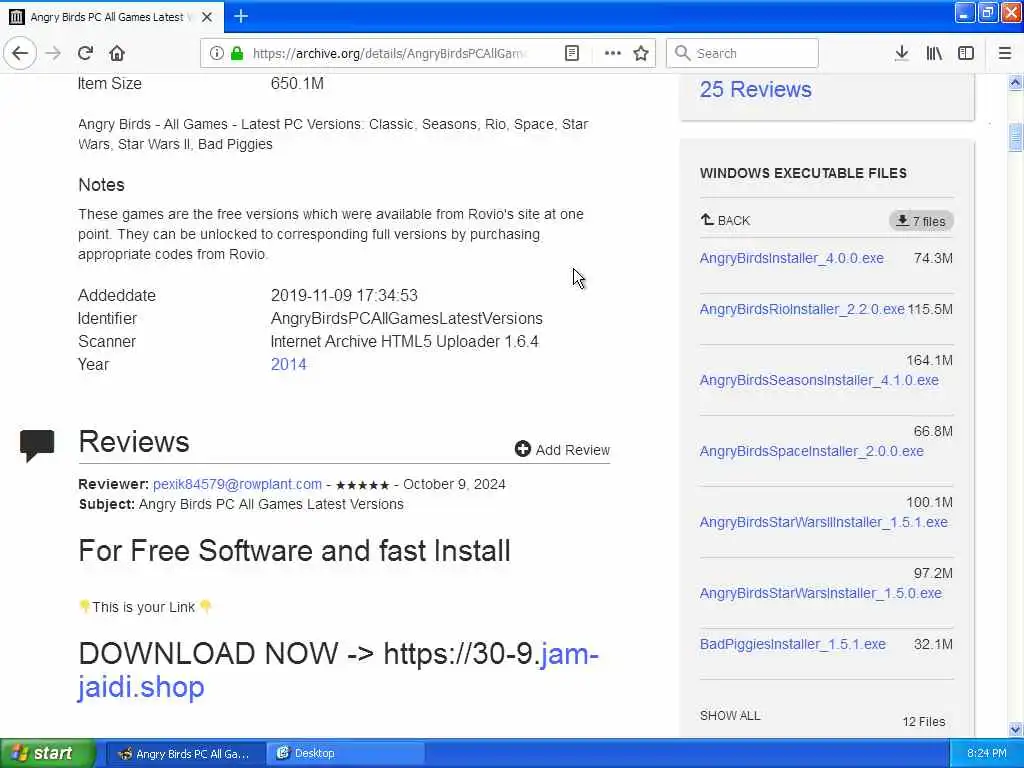
Task: Click the Notes heading
Action: click(x=101, y=185)
